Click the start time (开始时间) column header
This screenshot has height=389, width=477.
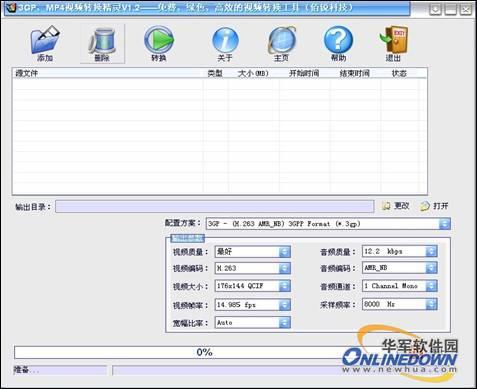(x=304, y=73)
